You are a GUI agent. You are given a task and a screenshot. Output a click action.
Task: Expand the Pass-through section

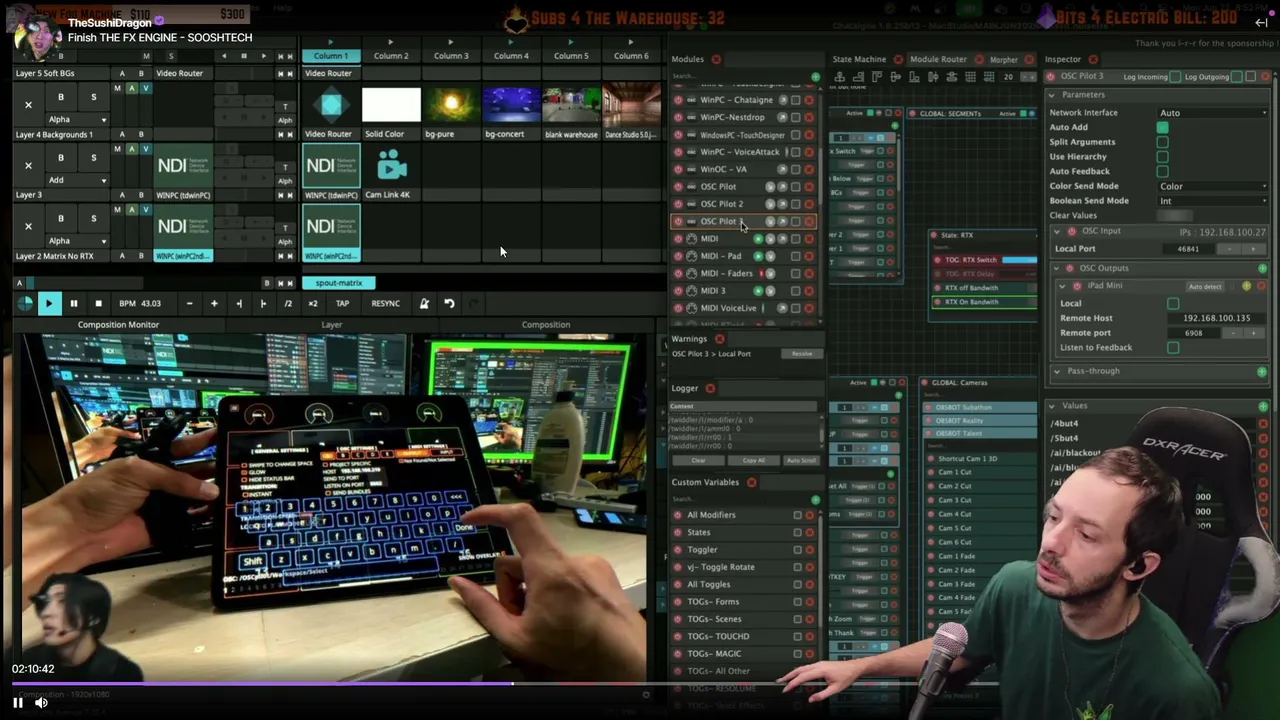coord(1058,371)
